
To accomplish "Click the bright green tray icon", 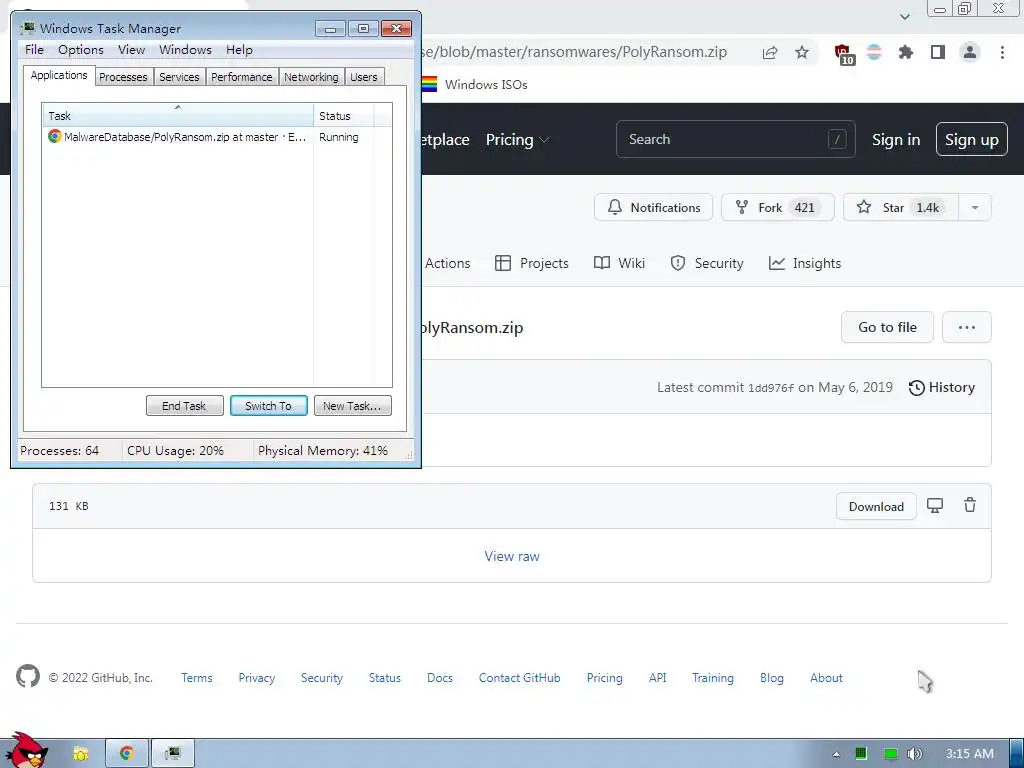I will (891, 754).
